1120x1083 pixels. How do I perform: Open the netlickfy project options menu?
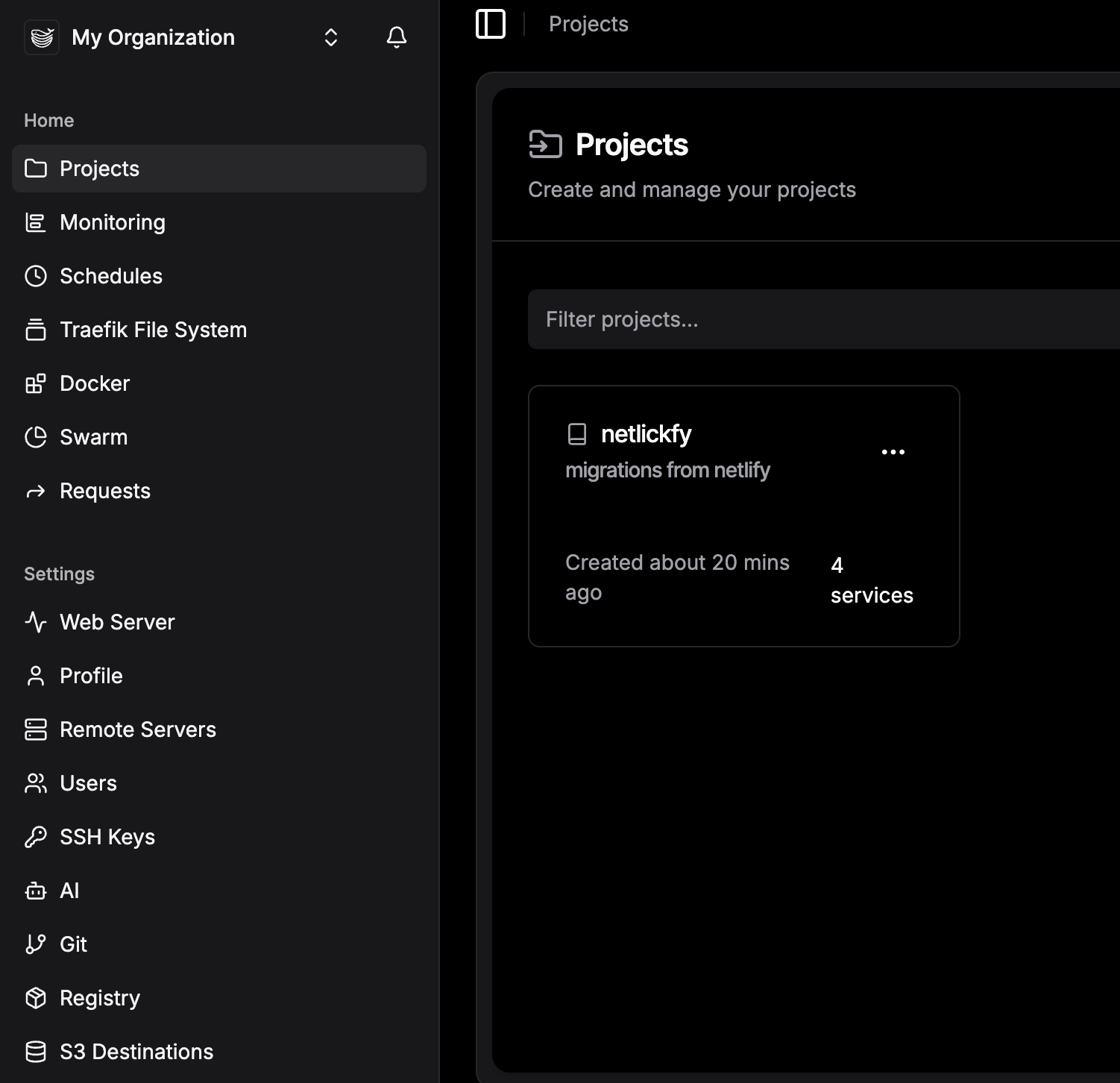(893, 451)
